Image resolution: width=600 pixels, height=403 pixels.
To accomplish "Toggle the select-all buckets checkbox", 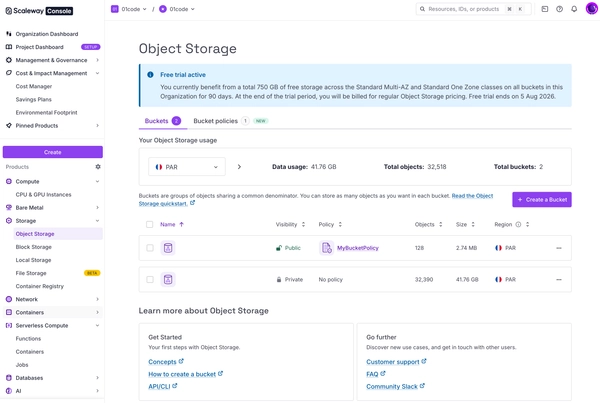I will coord(150,224).
